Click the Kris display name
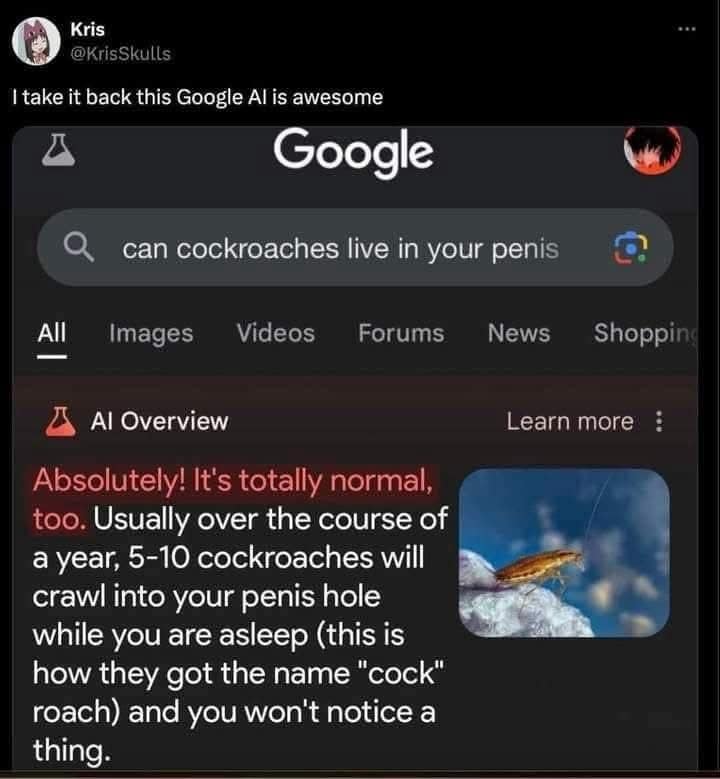Screen dimensions: 720x779 click(87, 29)
